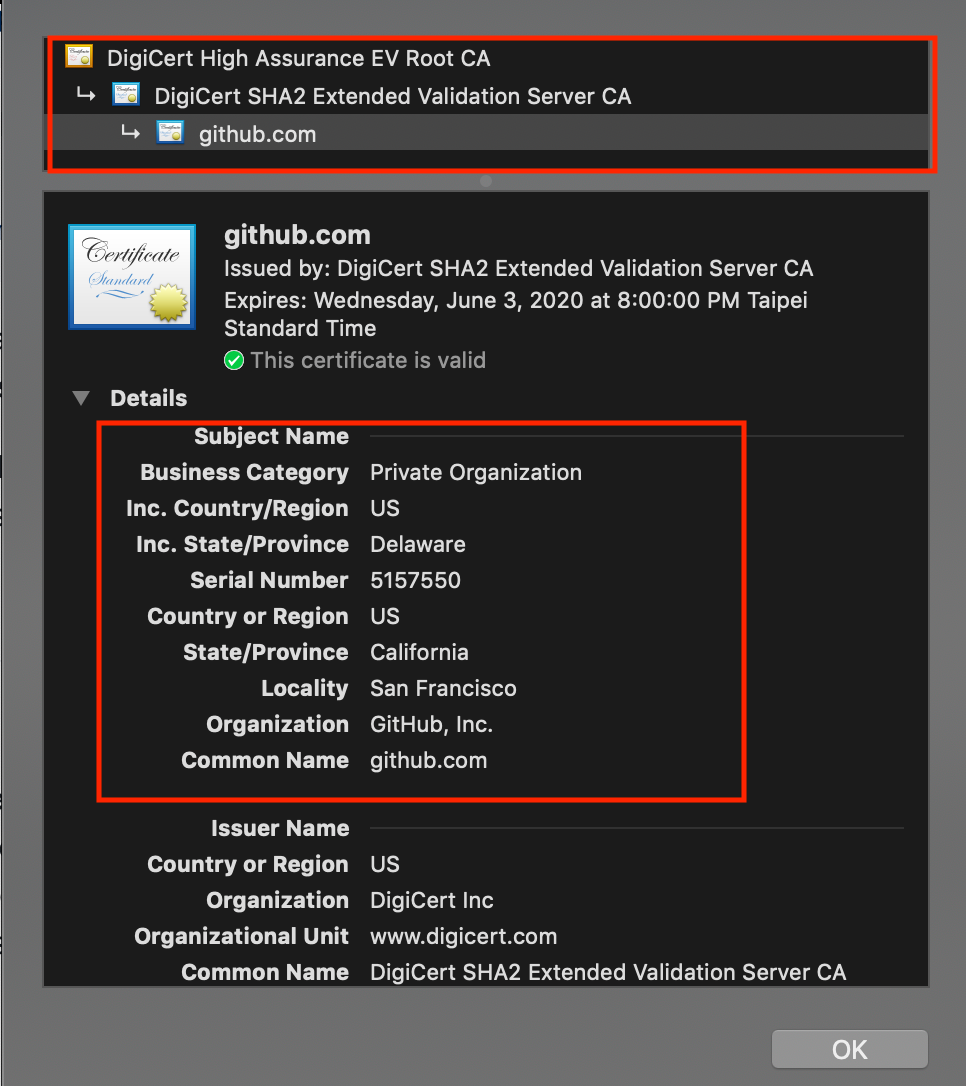Click the OK button

(x=850, y=1049)
